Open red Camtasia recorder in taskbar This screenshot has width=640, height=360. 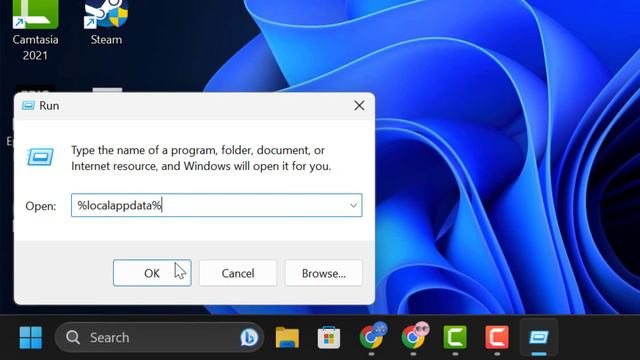(497, 337)
